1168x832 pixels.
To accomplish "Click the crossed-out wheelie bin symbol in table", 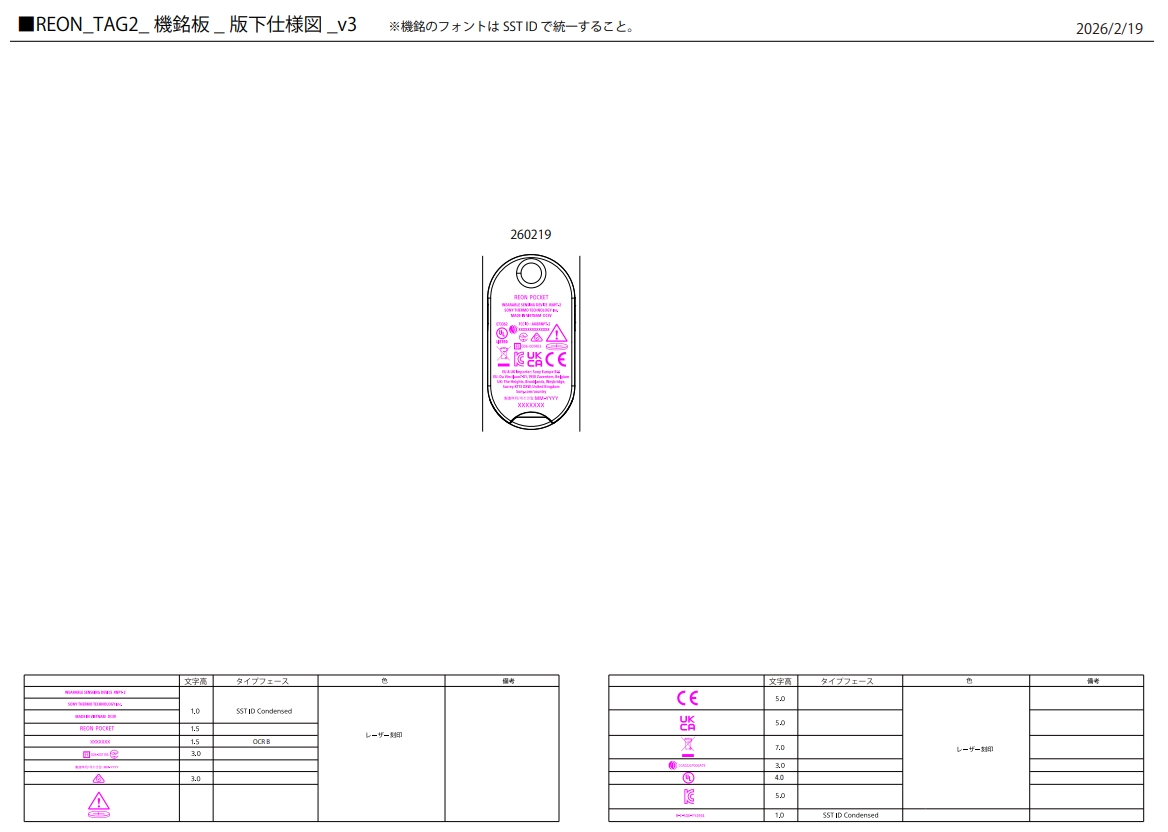I will (x=687, y=747).
